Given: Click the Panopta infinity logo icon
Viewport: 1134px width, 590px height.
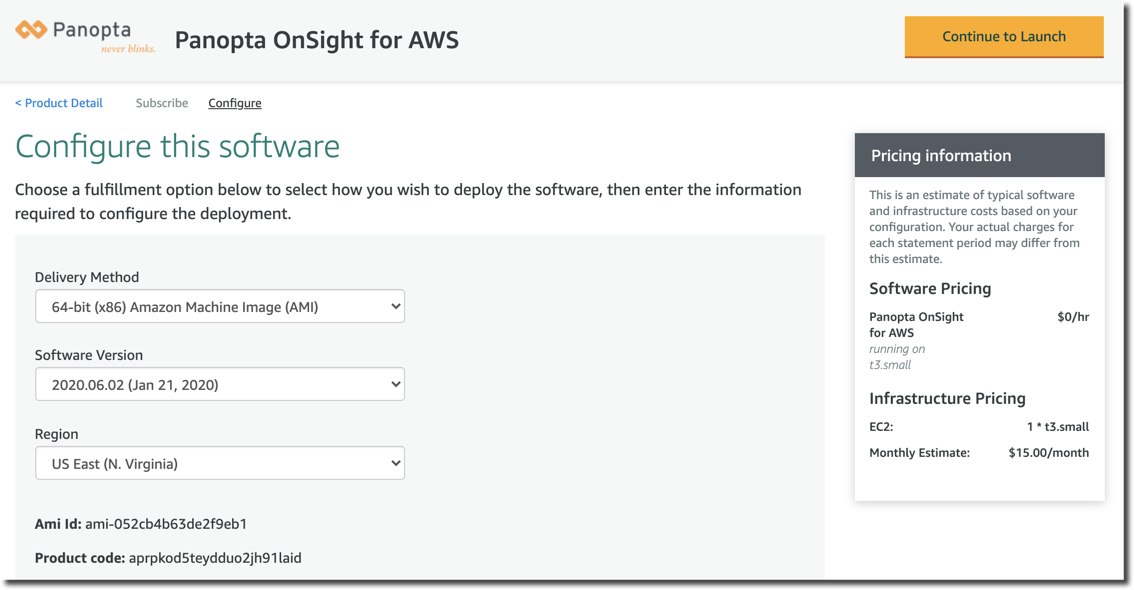Looking at the screenshot, I should click(x=31, y=30).
